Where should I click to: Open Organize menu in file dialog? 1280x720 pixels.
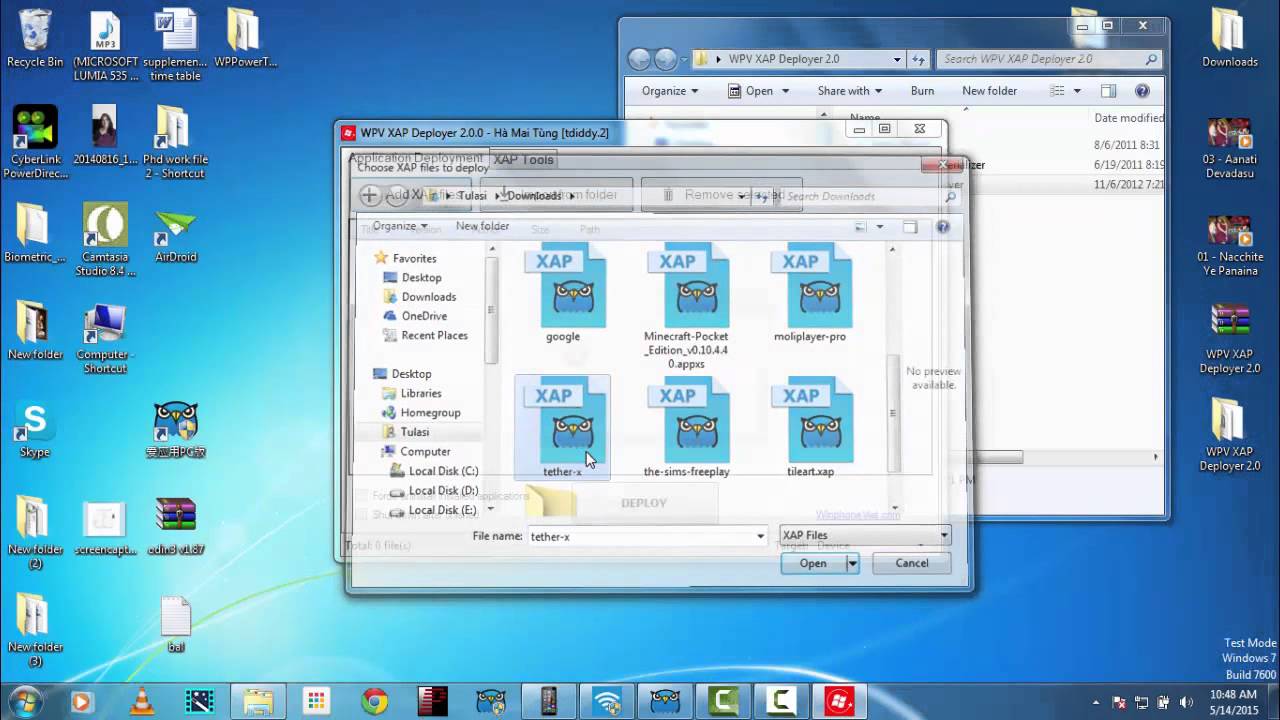click(400, 226)
